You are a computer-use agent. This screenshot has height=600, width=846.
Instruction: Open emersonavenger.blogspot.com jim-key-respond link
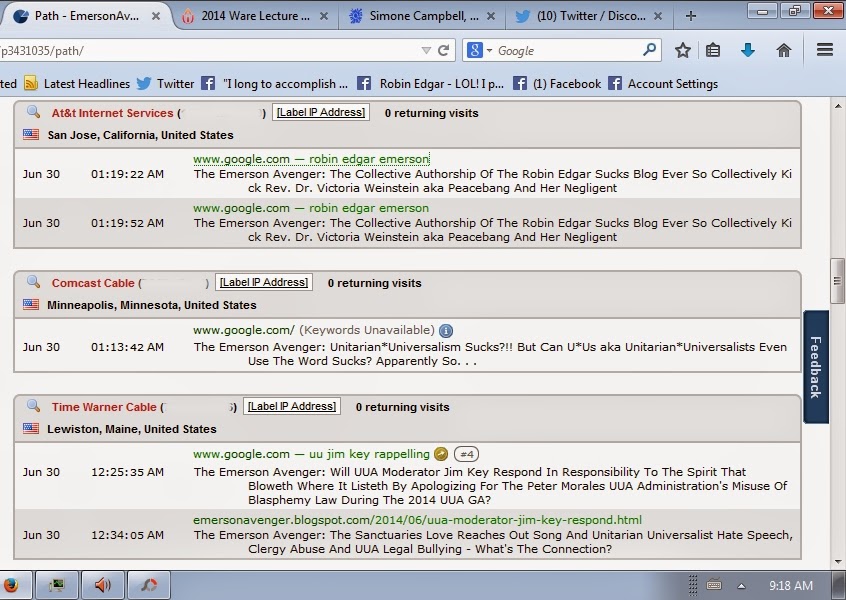tap(418, 520)
